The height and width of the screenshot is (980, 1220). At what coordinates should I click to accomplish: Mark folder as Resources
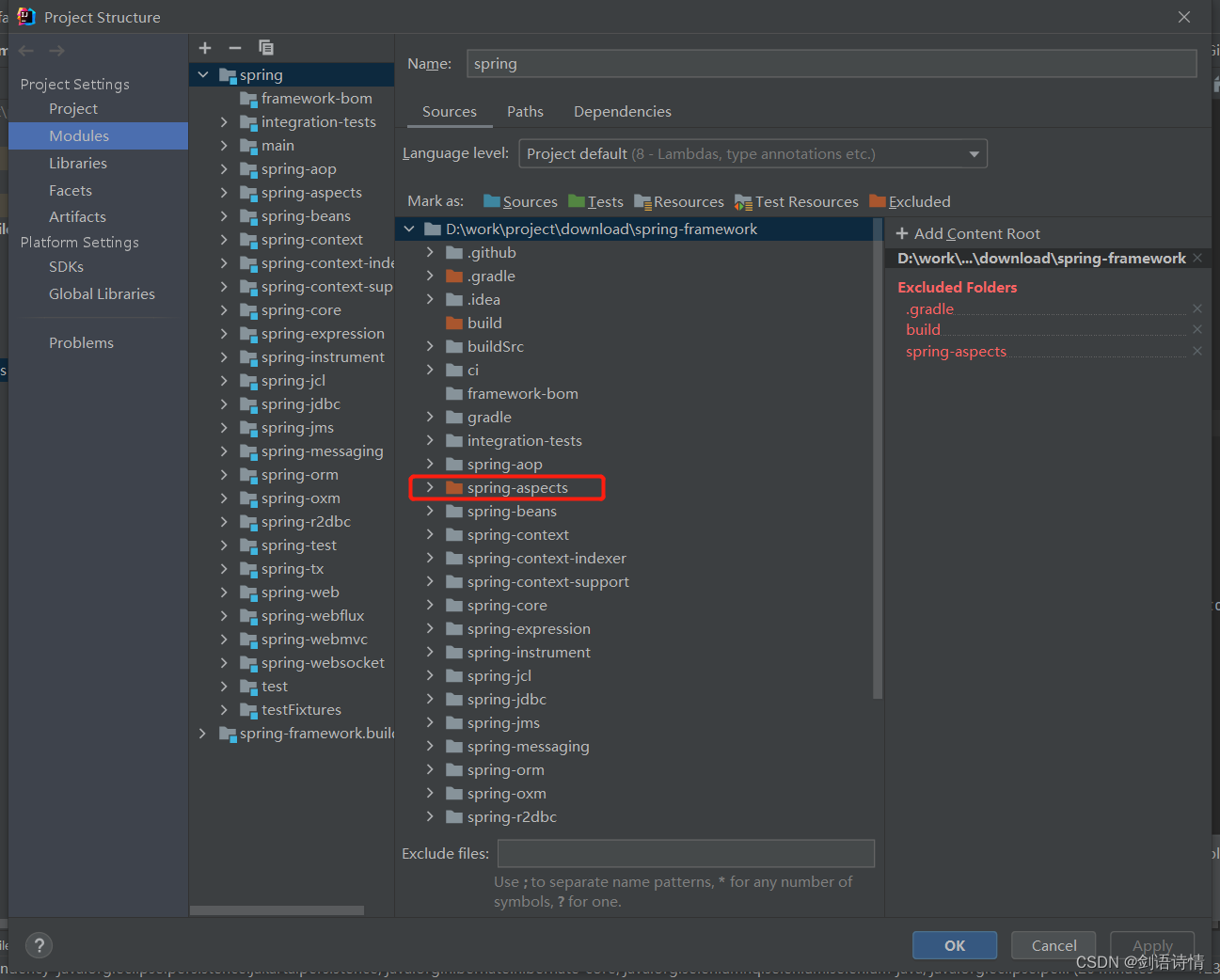679,201
